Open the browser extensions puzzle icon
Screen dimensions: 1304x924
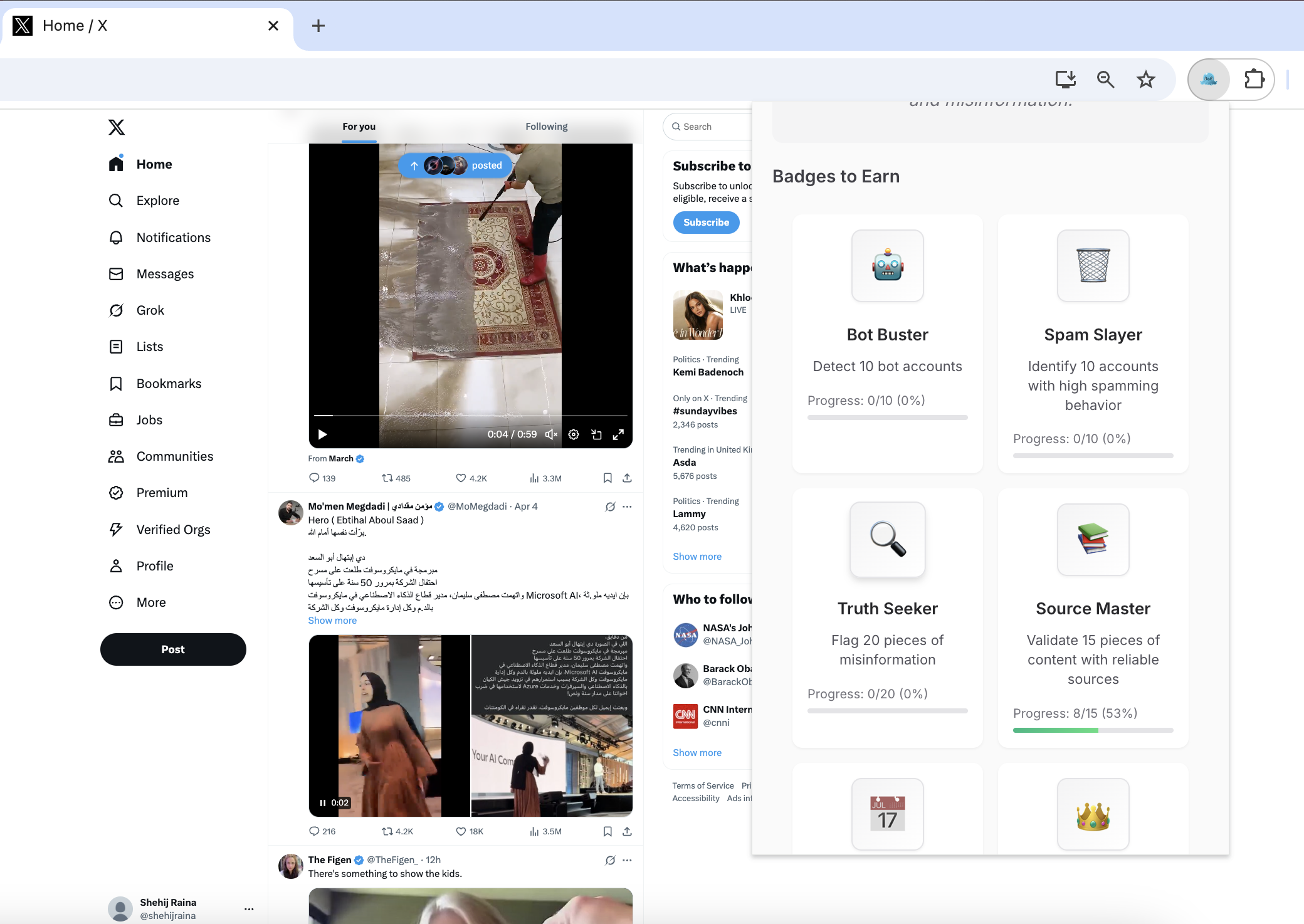[1254, 80]
